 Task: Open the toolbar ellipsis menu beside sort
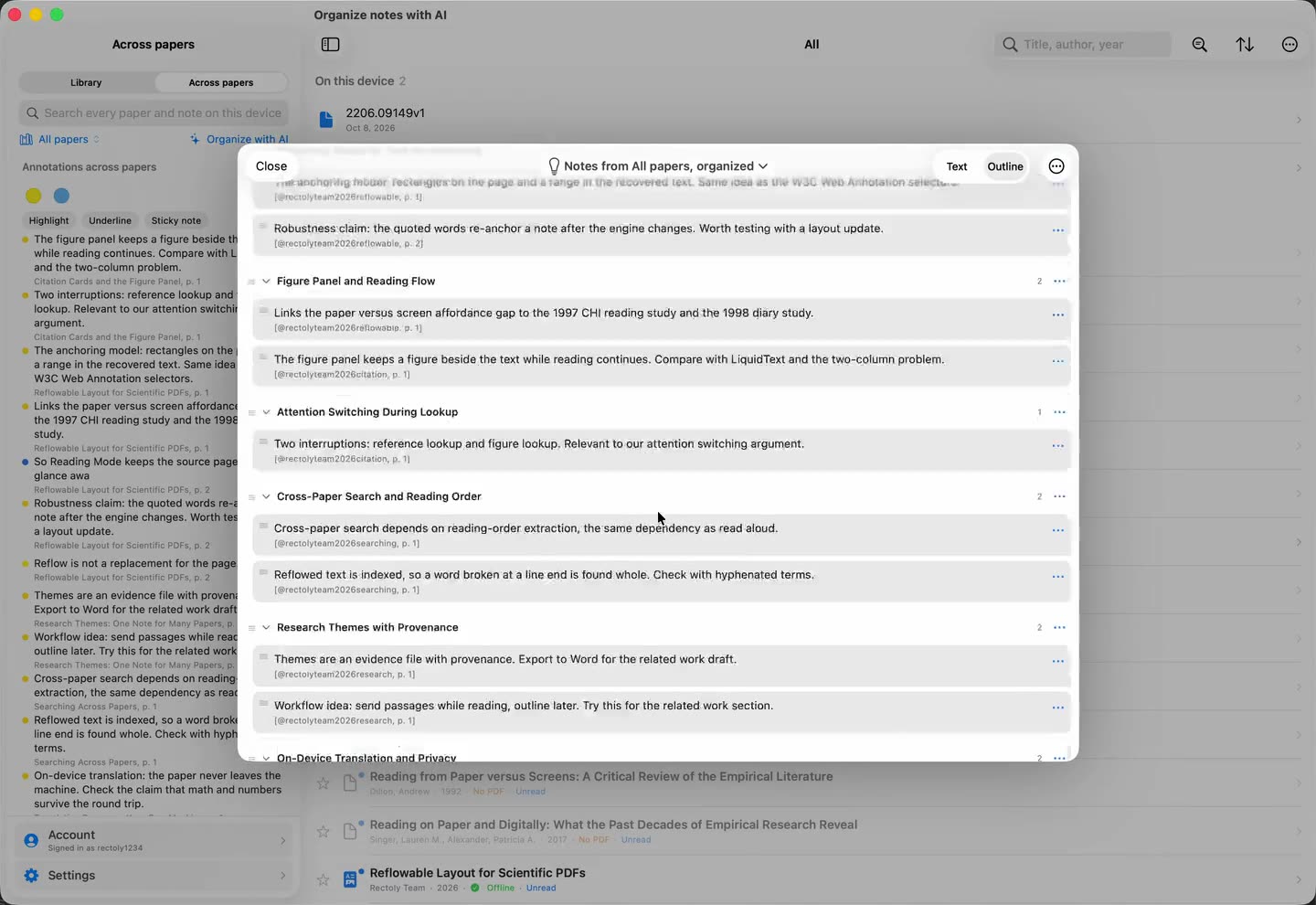pos(1289,45)
